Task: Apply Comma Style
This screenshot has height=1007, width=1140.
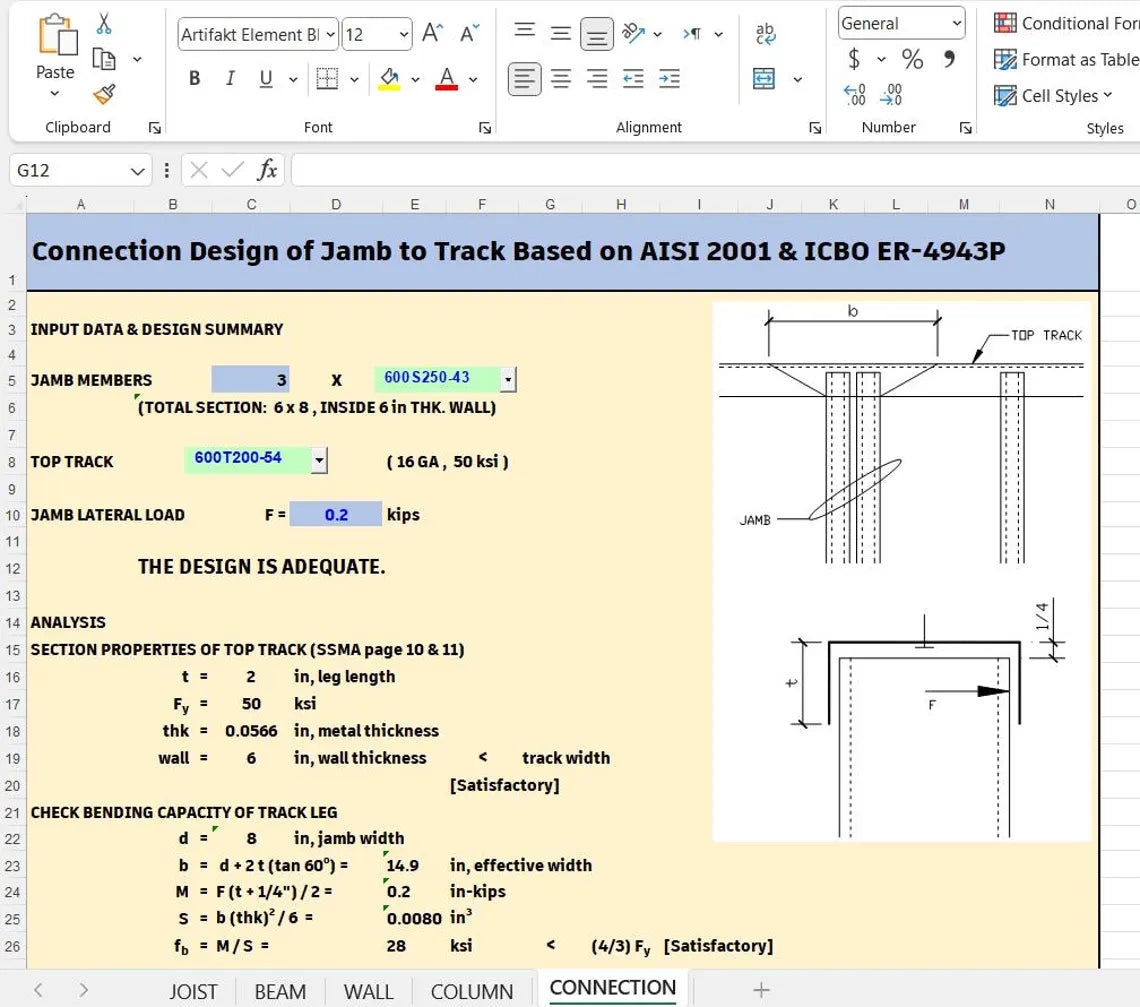Action: 949,59
